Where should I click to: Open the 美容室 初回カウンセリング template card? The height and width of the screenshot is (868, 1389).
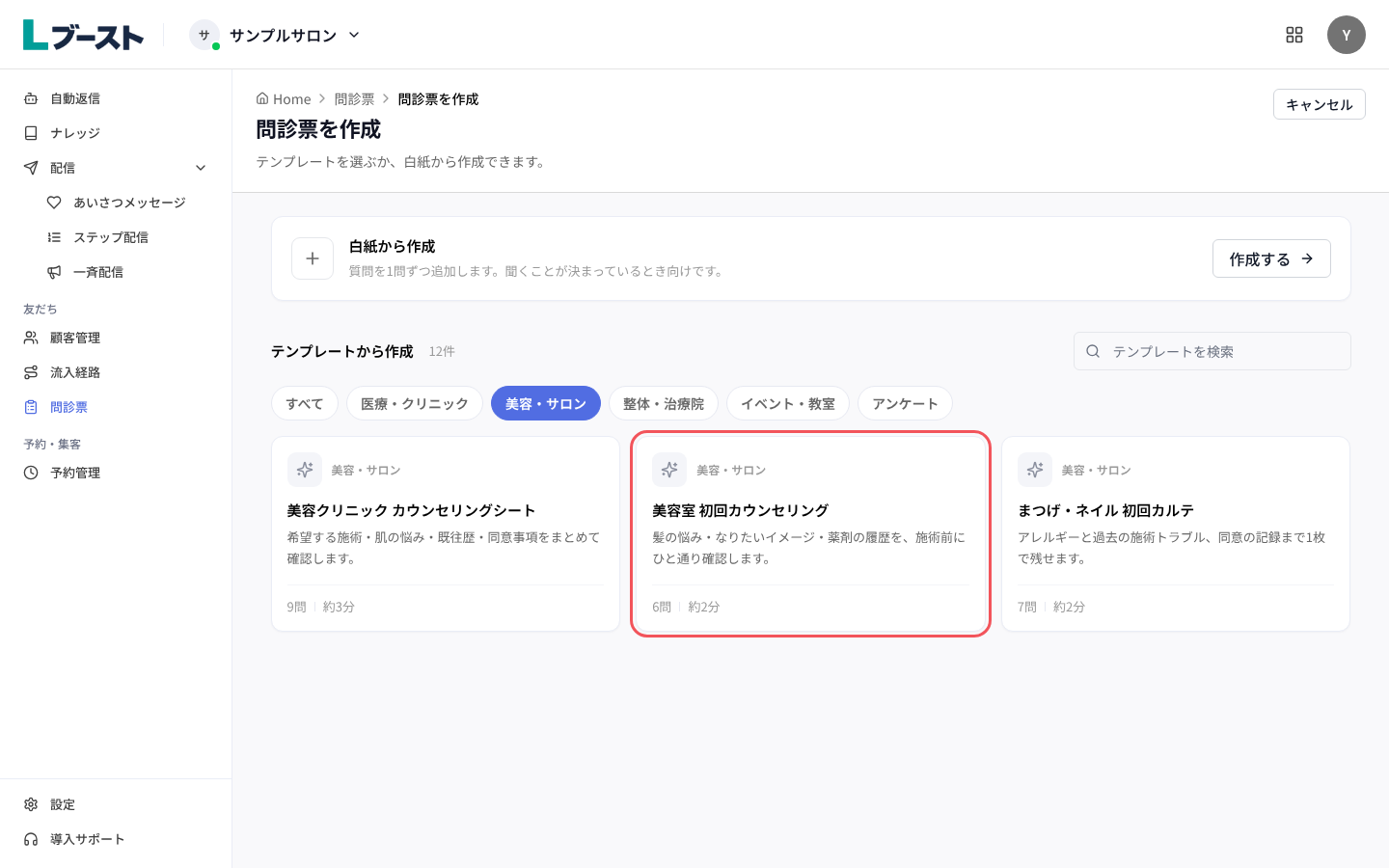tap(811, 534)
